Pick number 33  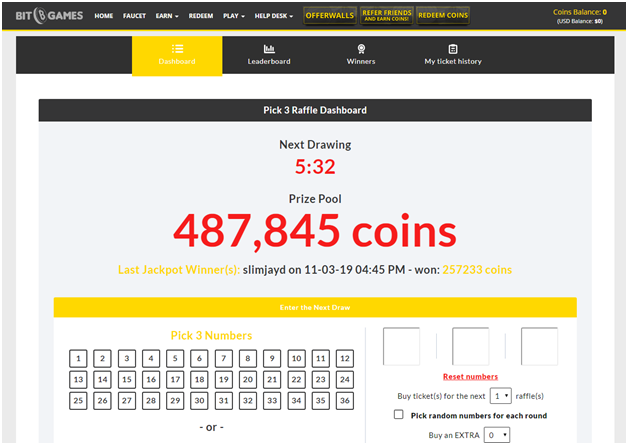(272, 401)
